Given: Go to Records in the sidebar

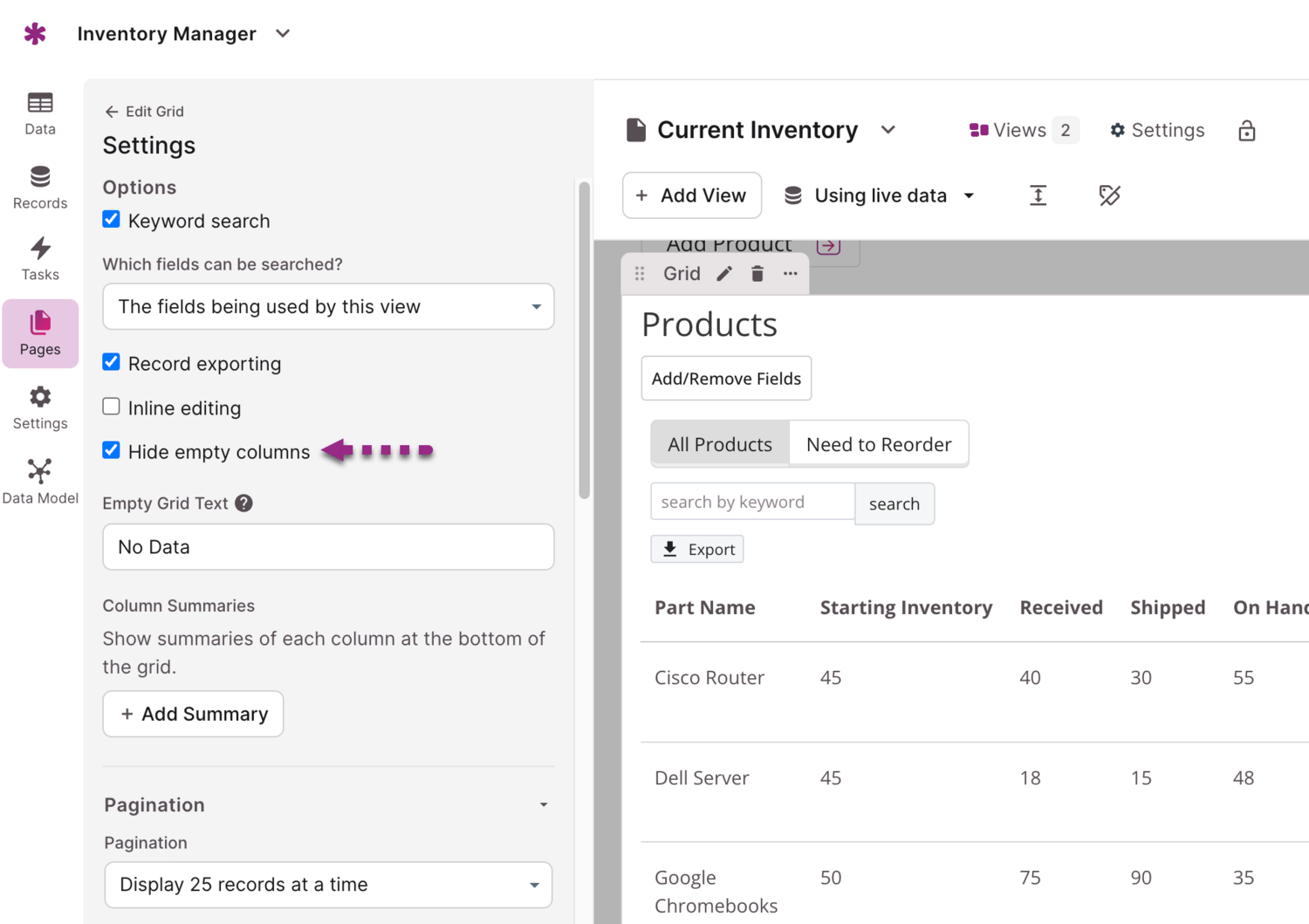Looking at the screenshot, I should coord(40,188).
